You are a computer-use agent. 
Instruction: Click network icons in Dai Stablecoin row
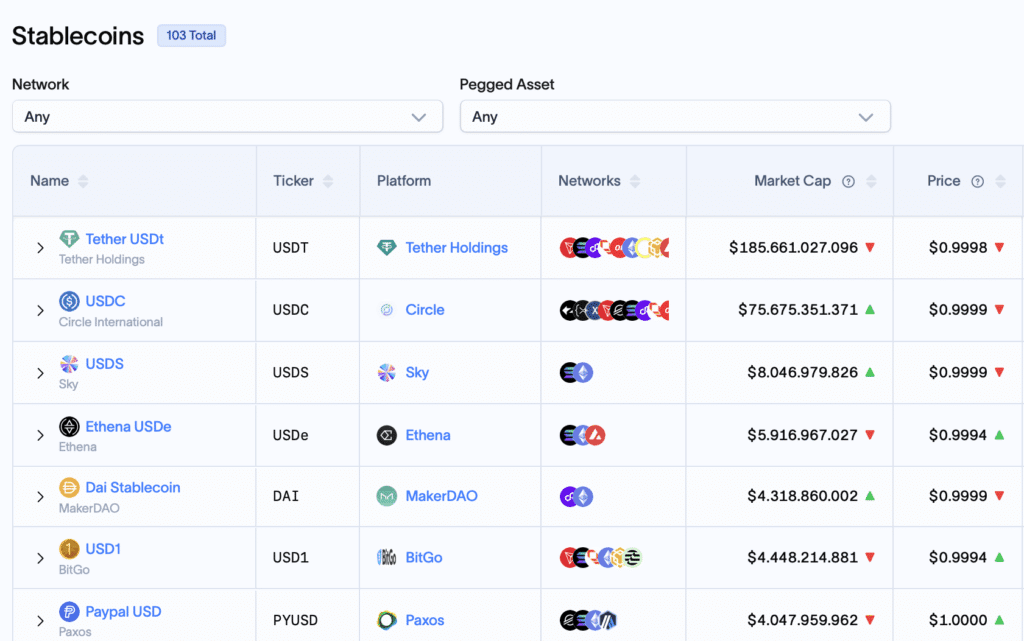577,497
